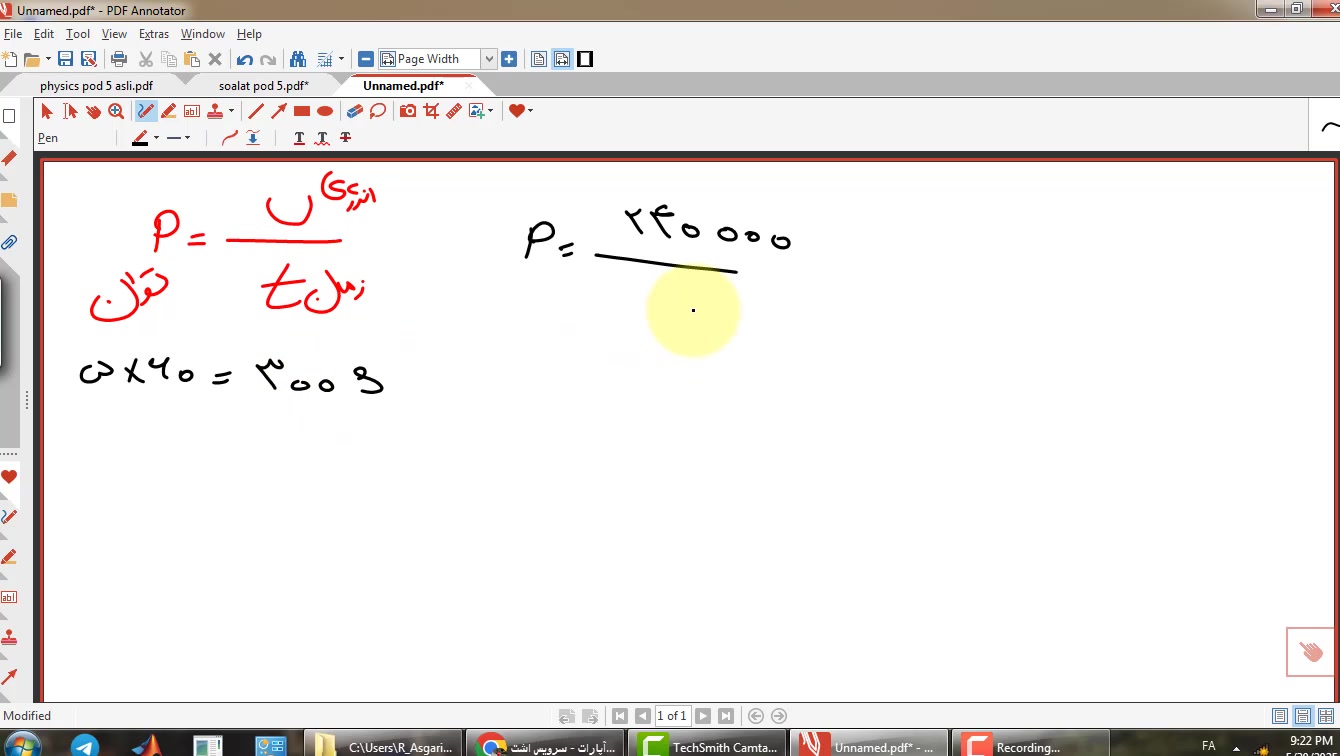Image resolution: width=1340 pixels, height=756 pixels.
Task: Choose the filled Ellipse shape tool
Action: 325,111
